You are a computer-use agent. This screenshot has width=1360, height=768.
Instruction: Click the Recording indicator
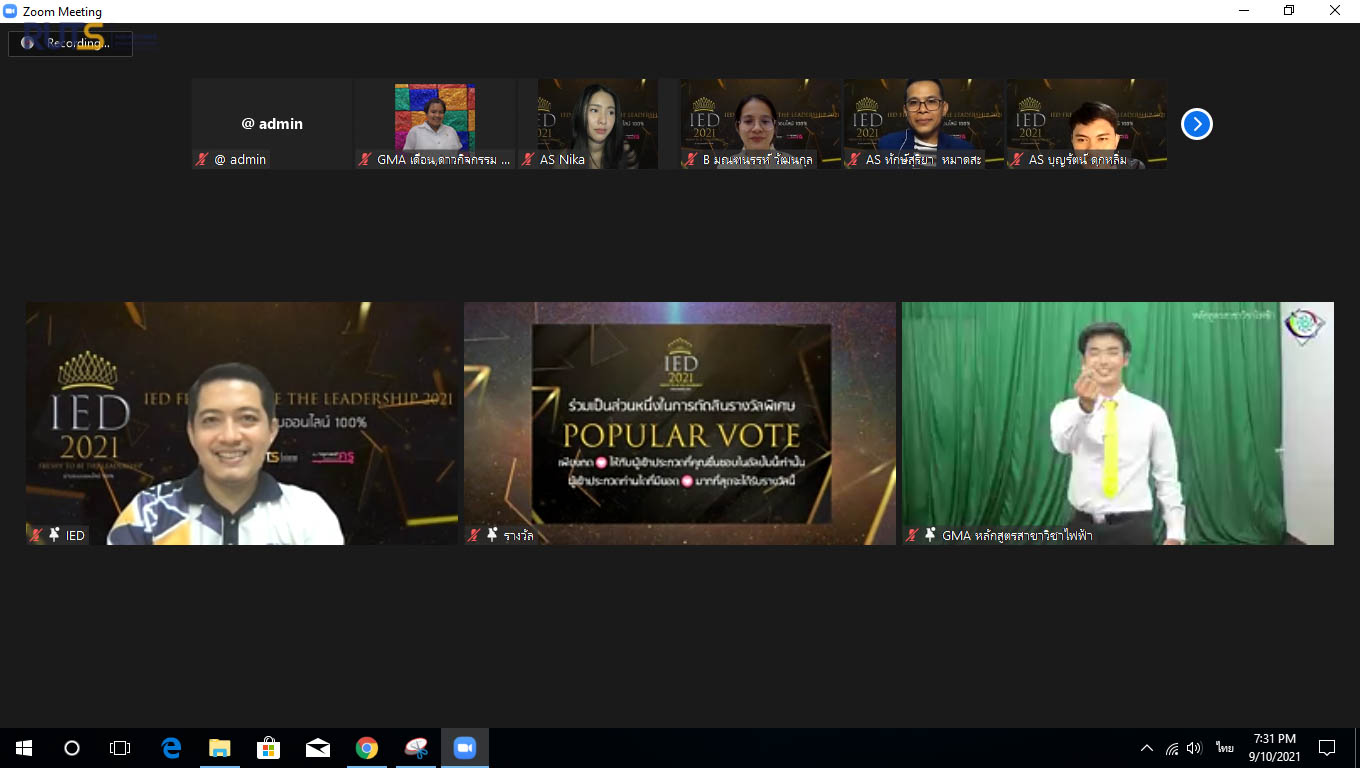[70, 43]
